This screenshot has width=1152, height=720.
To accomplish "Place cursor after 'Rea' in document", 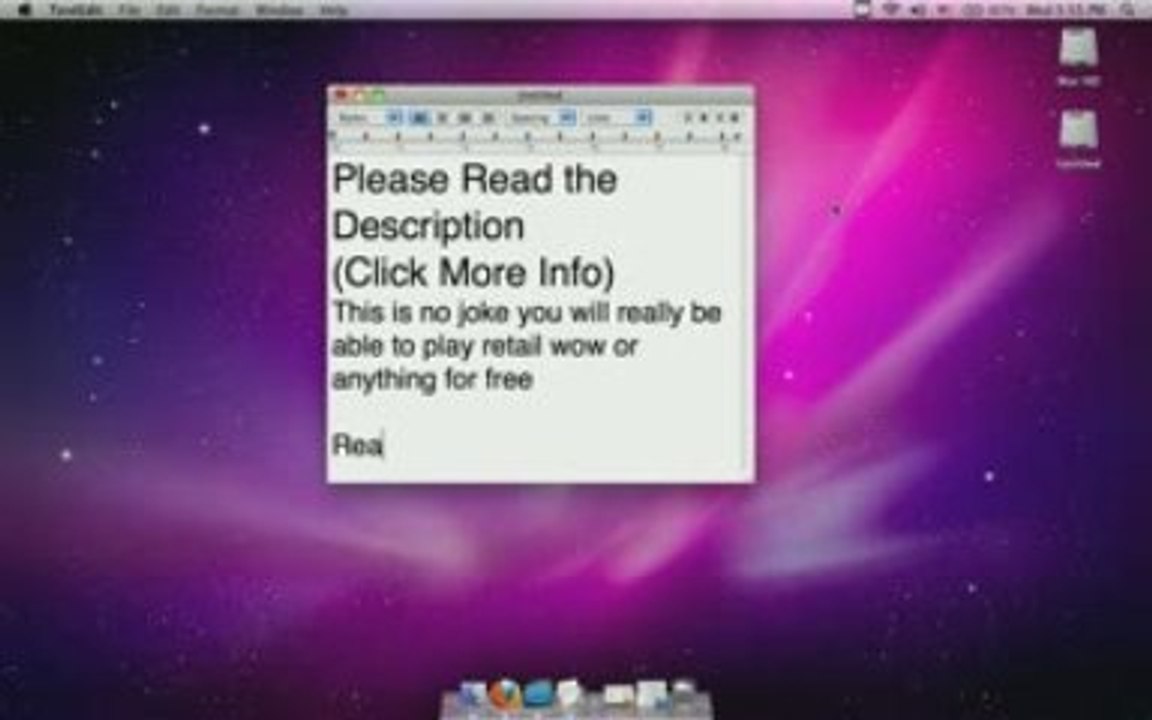I will pyautogui.click(x=384, y=445).
